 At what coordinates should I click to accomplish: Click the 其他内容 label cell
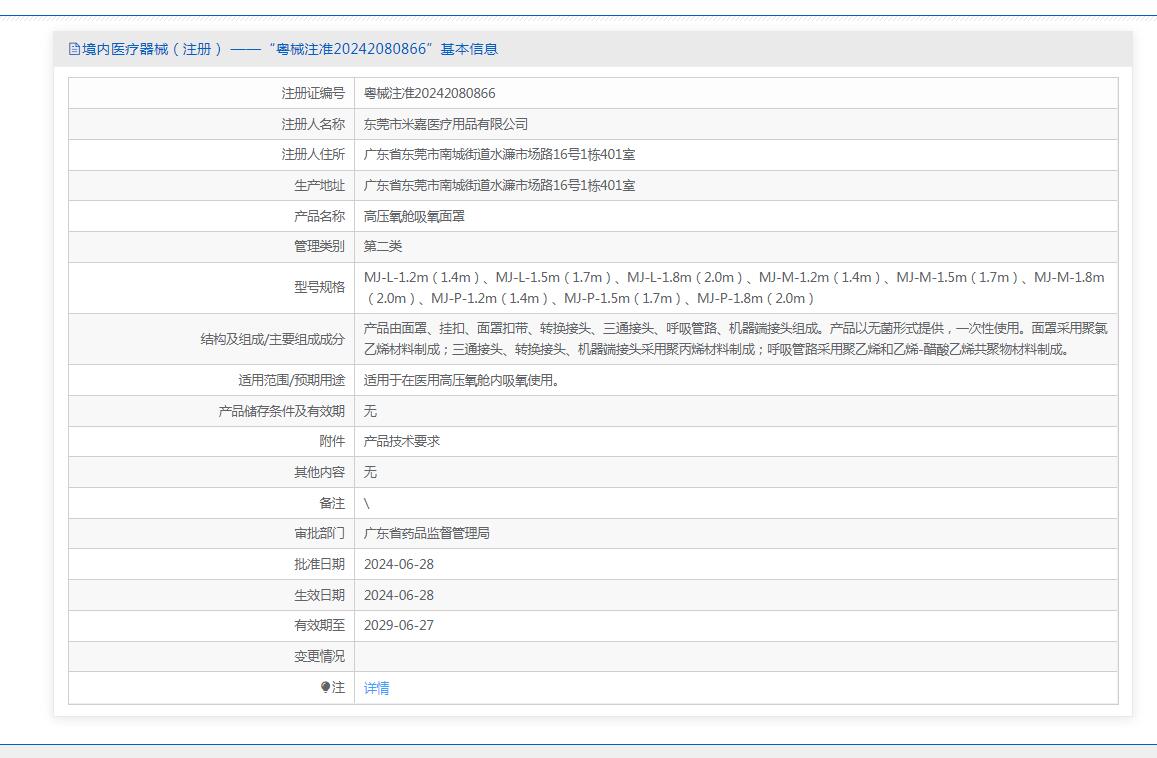[212, 472]
